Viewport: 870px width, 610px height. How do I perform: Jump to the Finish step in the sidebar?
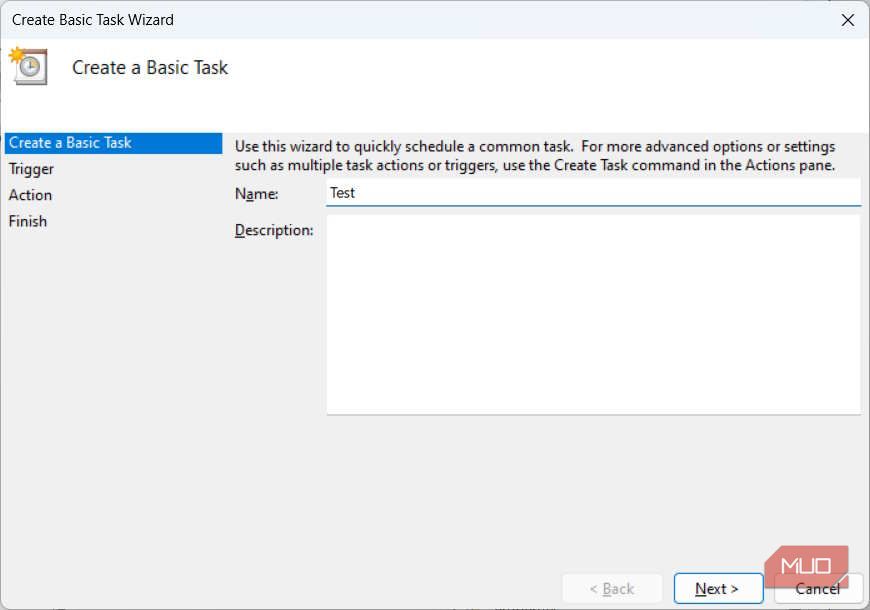tap(27, 221)
